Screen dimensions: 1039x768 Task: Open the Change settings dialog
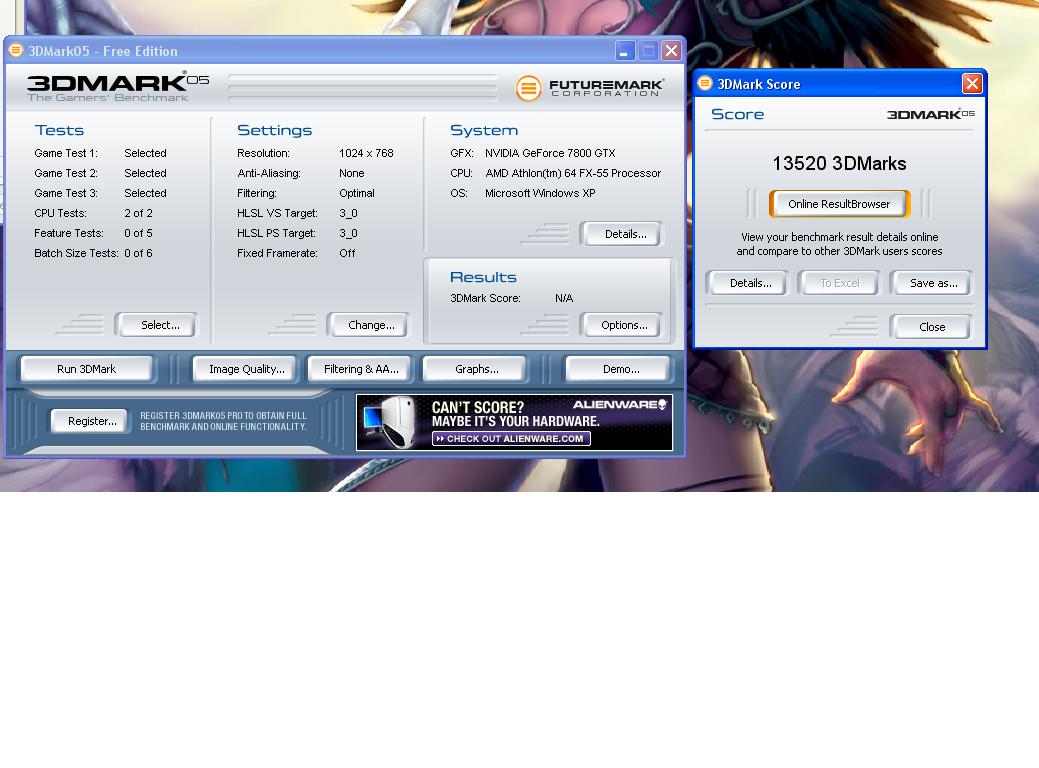(x=368, y=325)
